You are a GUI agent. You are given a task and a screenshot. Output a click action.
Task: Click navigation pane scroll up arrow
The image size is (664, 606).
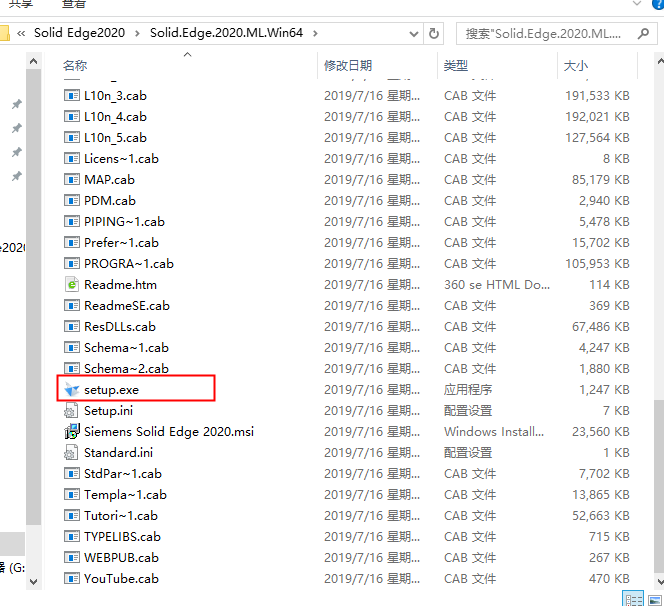[x=33, y=62]
